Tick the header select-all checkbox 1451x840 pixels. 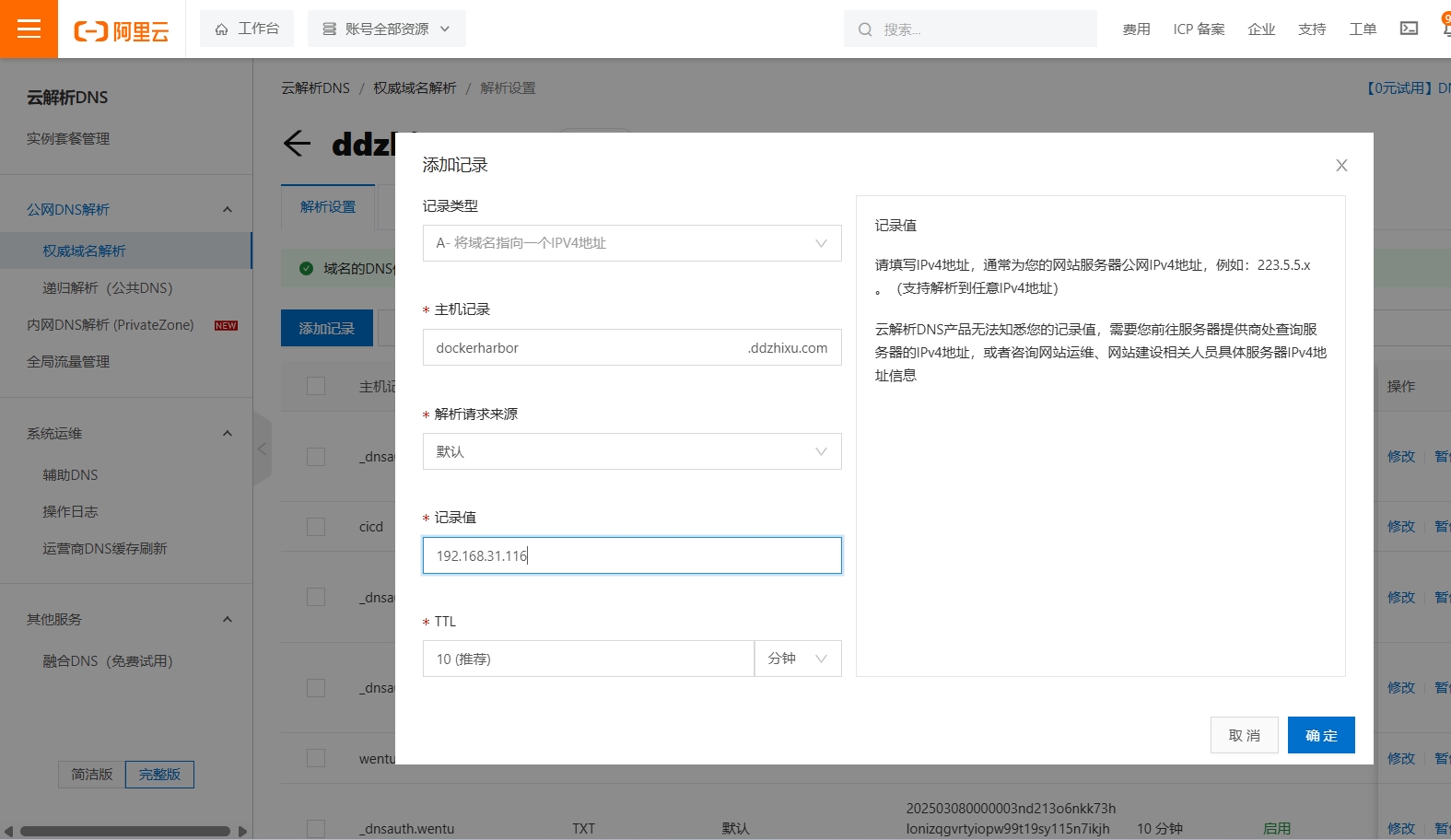316,386
